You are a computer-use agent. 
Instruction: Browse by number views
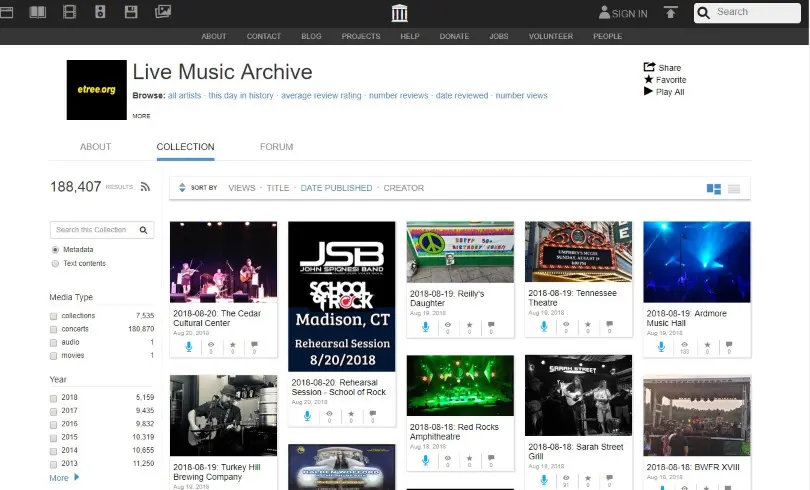(521, 96)
